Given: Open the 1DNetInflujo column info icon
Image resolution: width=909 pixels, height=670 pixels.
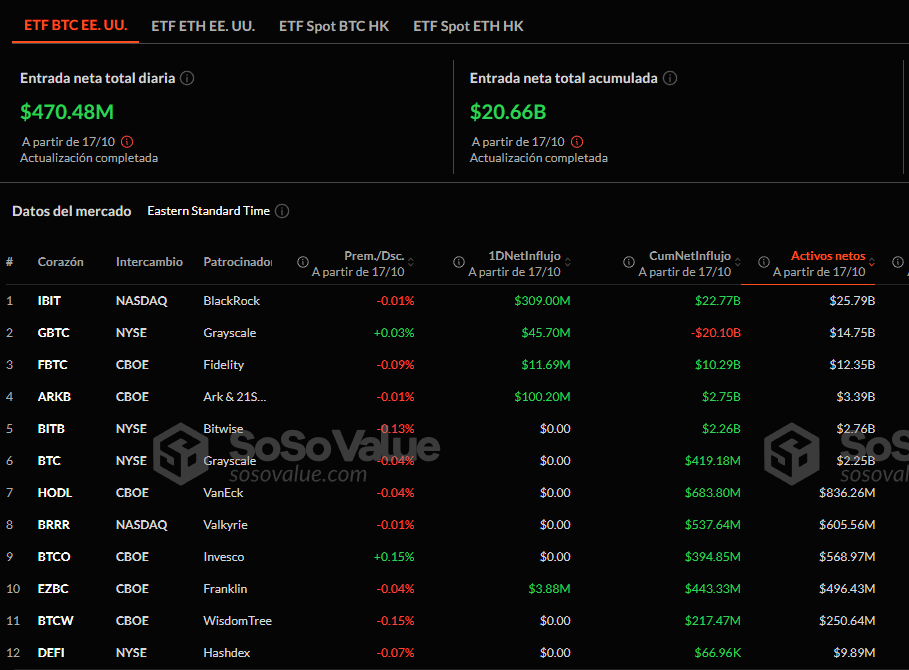Looking at the screenshot, I should (460, 262).
